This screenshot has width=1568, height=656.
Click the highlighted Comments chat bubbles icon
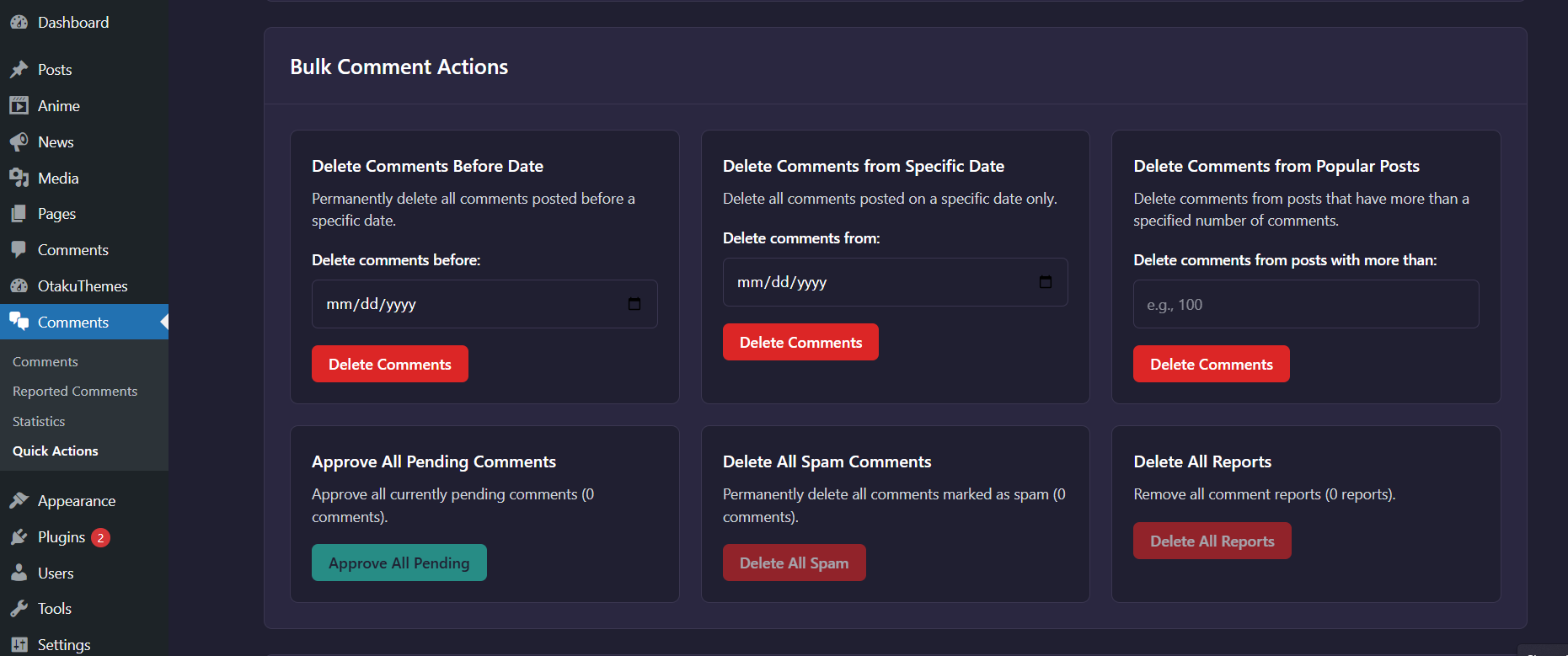19,322
